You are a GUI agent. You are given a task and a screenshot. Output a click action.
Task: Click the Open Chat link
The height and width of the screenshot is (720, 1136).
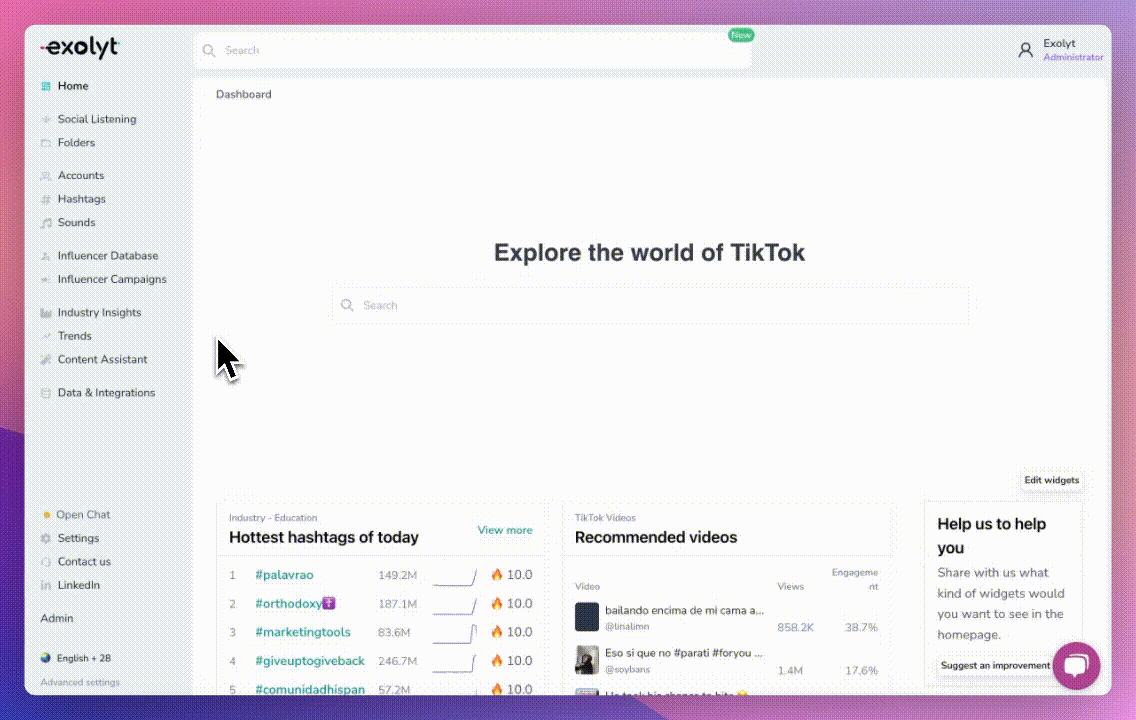[83, 515]
